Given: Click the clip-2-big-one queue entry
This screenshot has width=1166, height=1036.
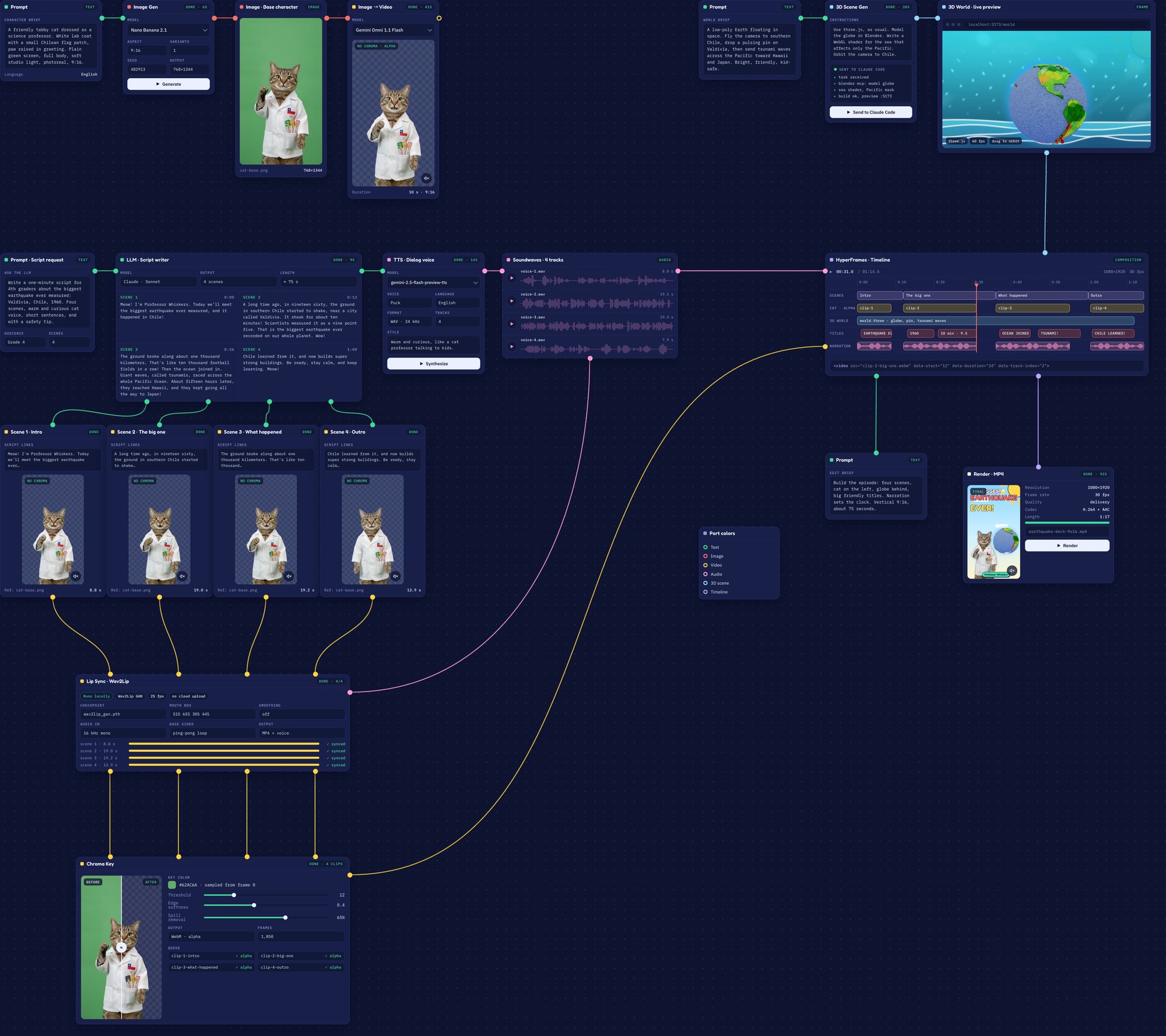Looking at the screenshot, I should [301, 956].
